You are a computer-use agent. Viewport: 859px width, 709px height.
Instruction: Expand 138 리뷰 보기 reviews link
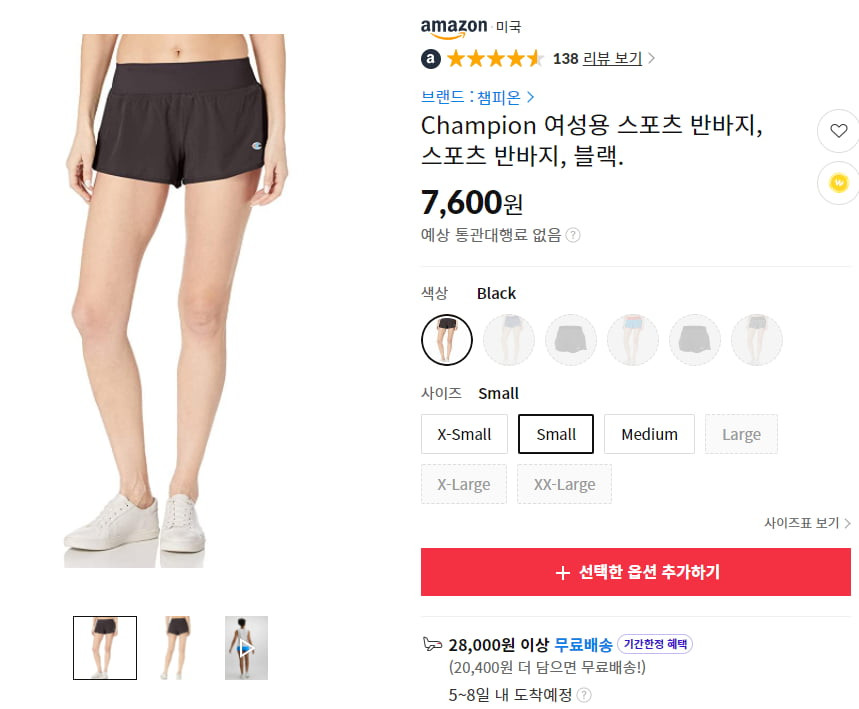click(604, 59)
